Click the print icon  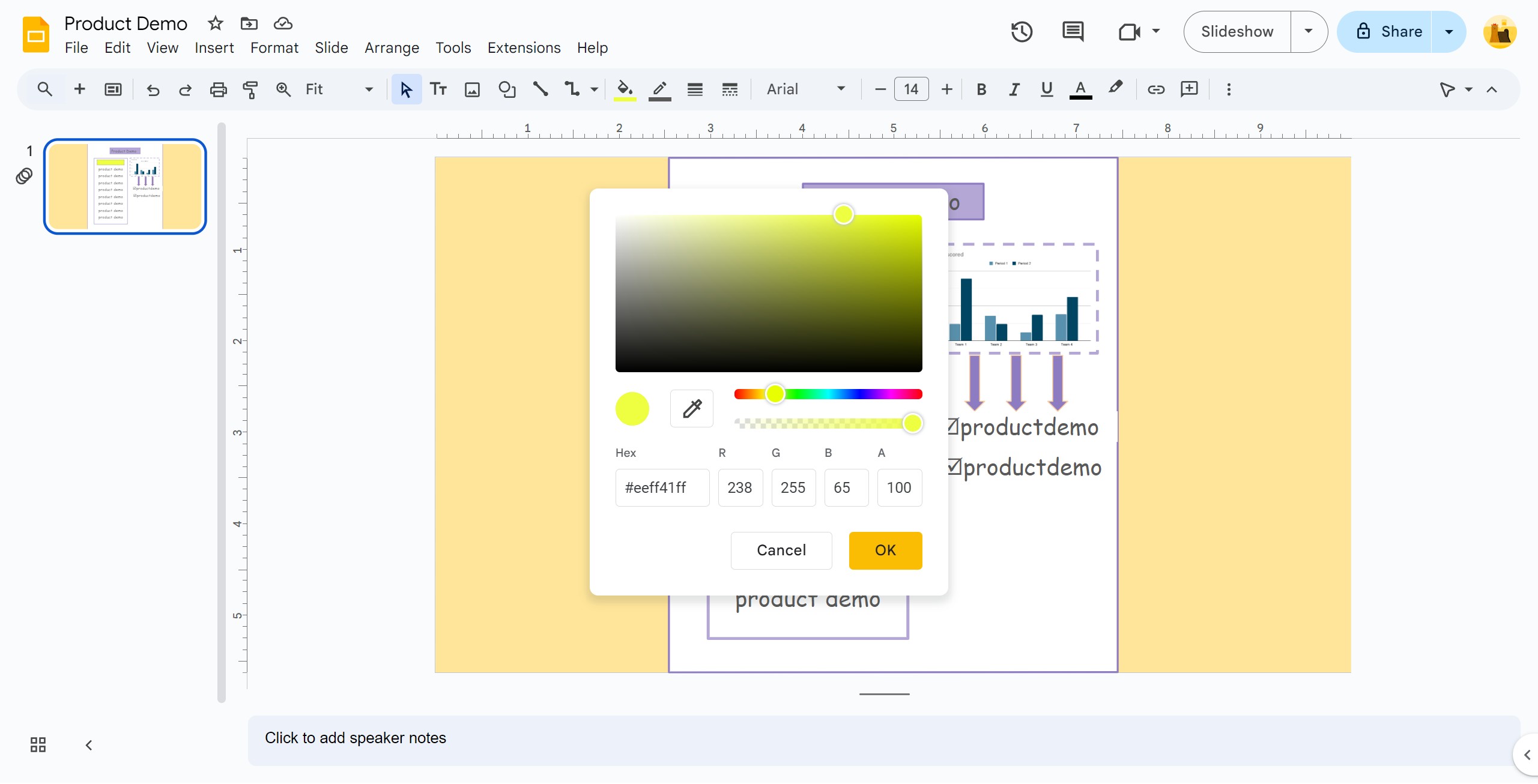tap(218, 89)
